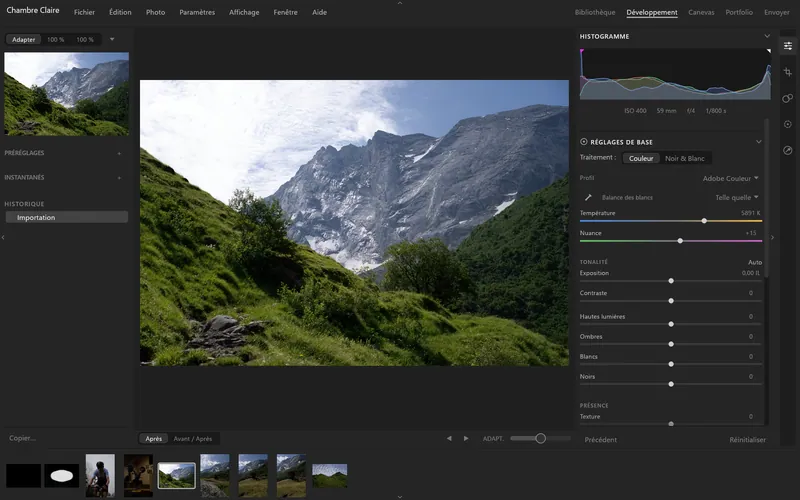The height and width of the screenshot is (500, 800).
Task: Collapse the Histogramme panel
Action: coord(767,36)
